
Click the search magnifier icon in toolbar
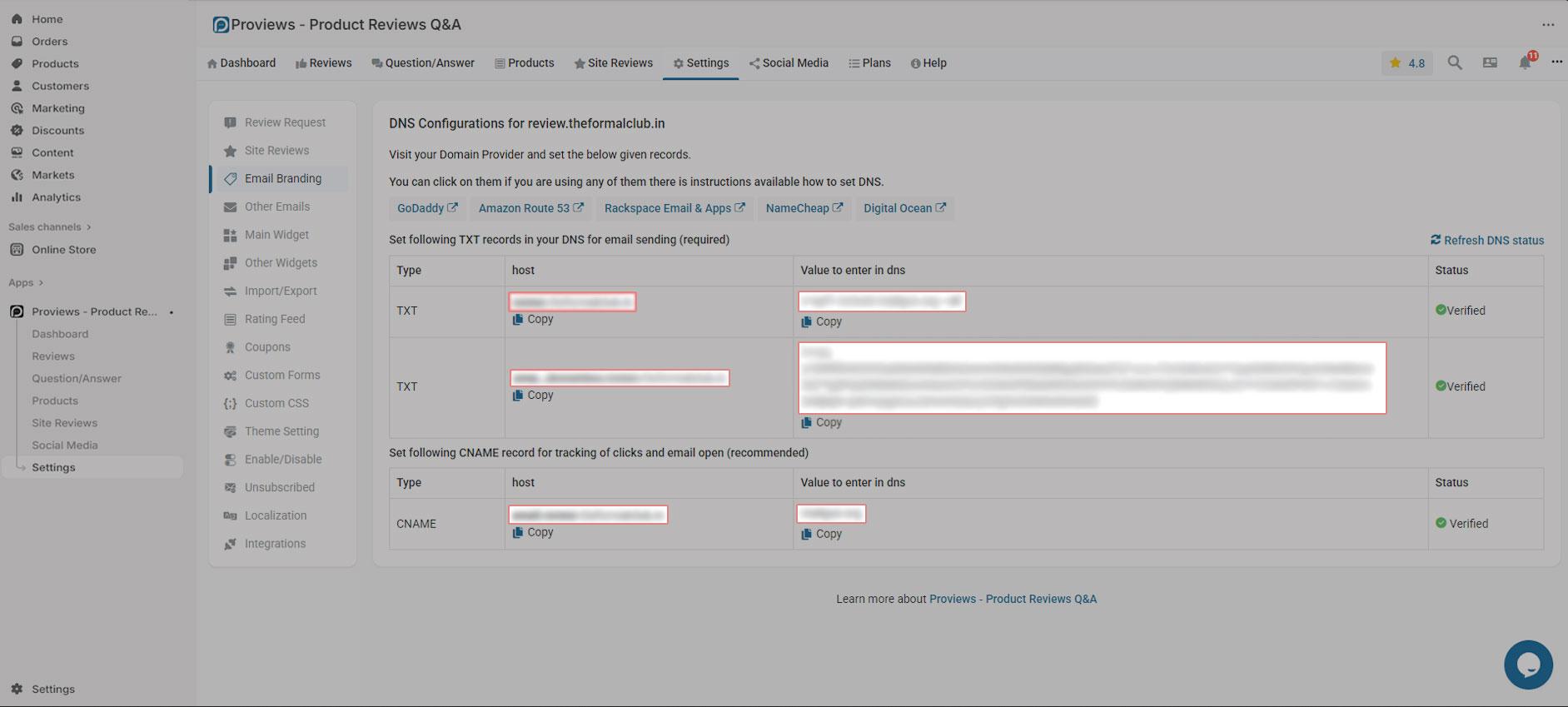(1455, 62)
